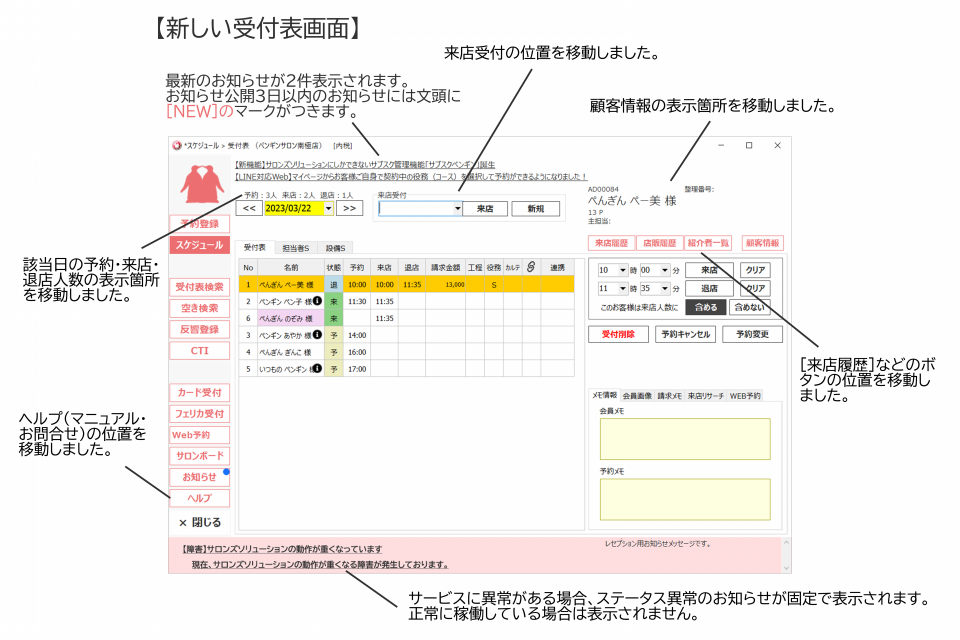Viewport: 960px width, 640px height.
Task: Open the arrival minute dropdown showing 00
Action: click(x=665, y=270)
